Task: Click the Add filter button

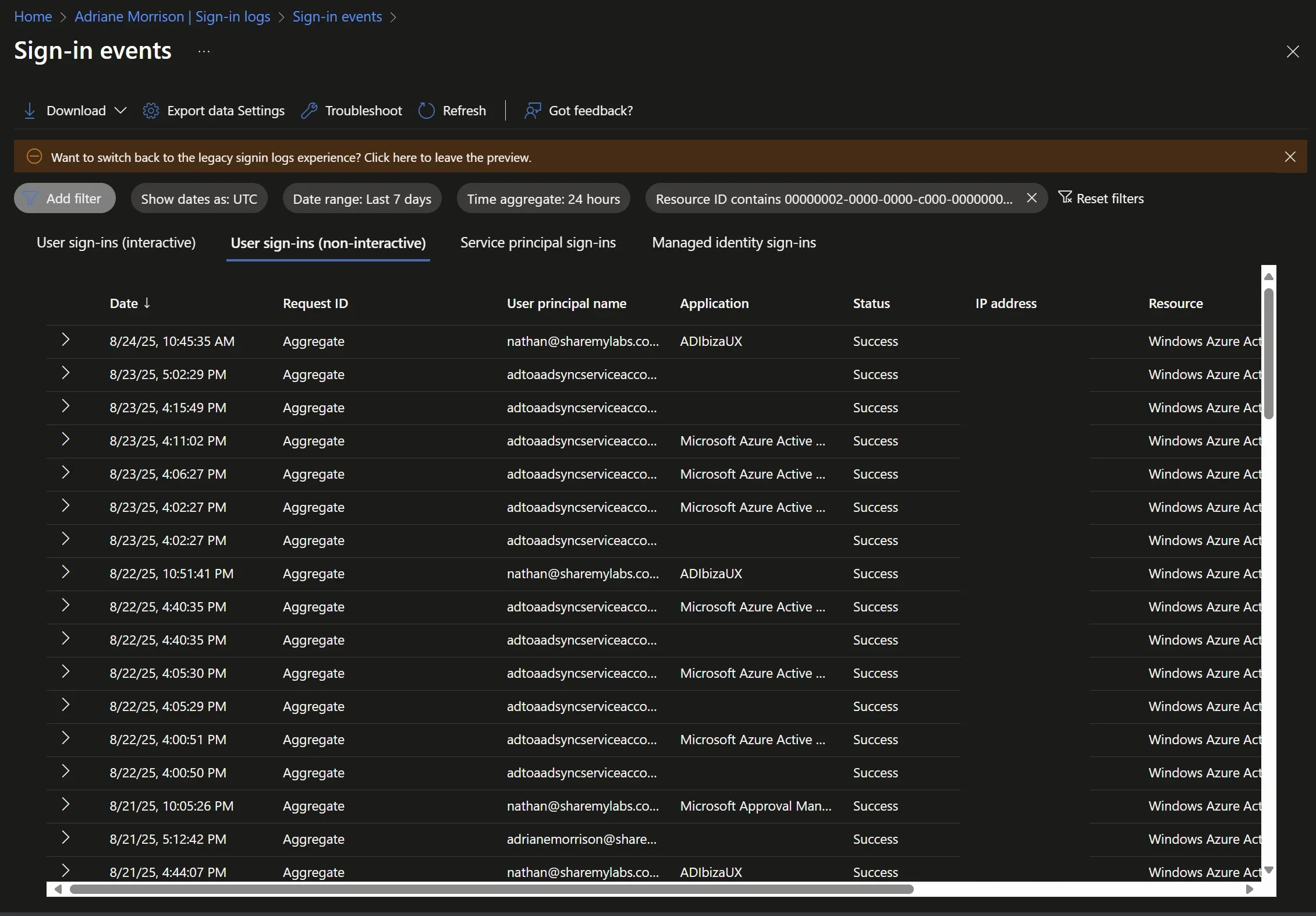Action: pos(65,199)
